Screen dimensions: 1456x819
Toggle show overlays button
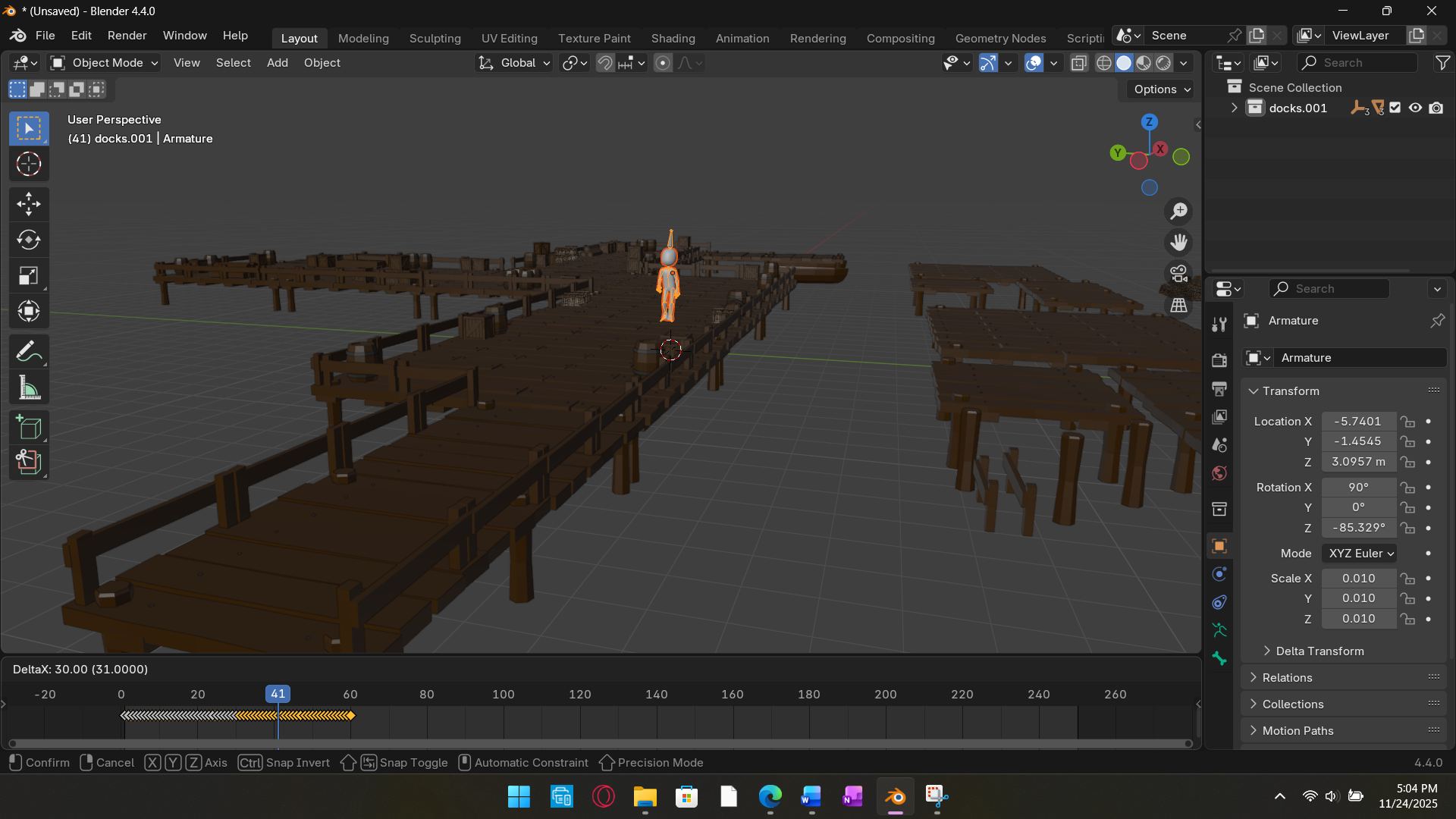point(1034,63)
